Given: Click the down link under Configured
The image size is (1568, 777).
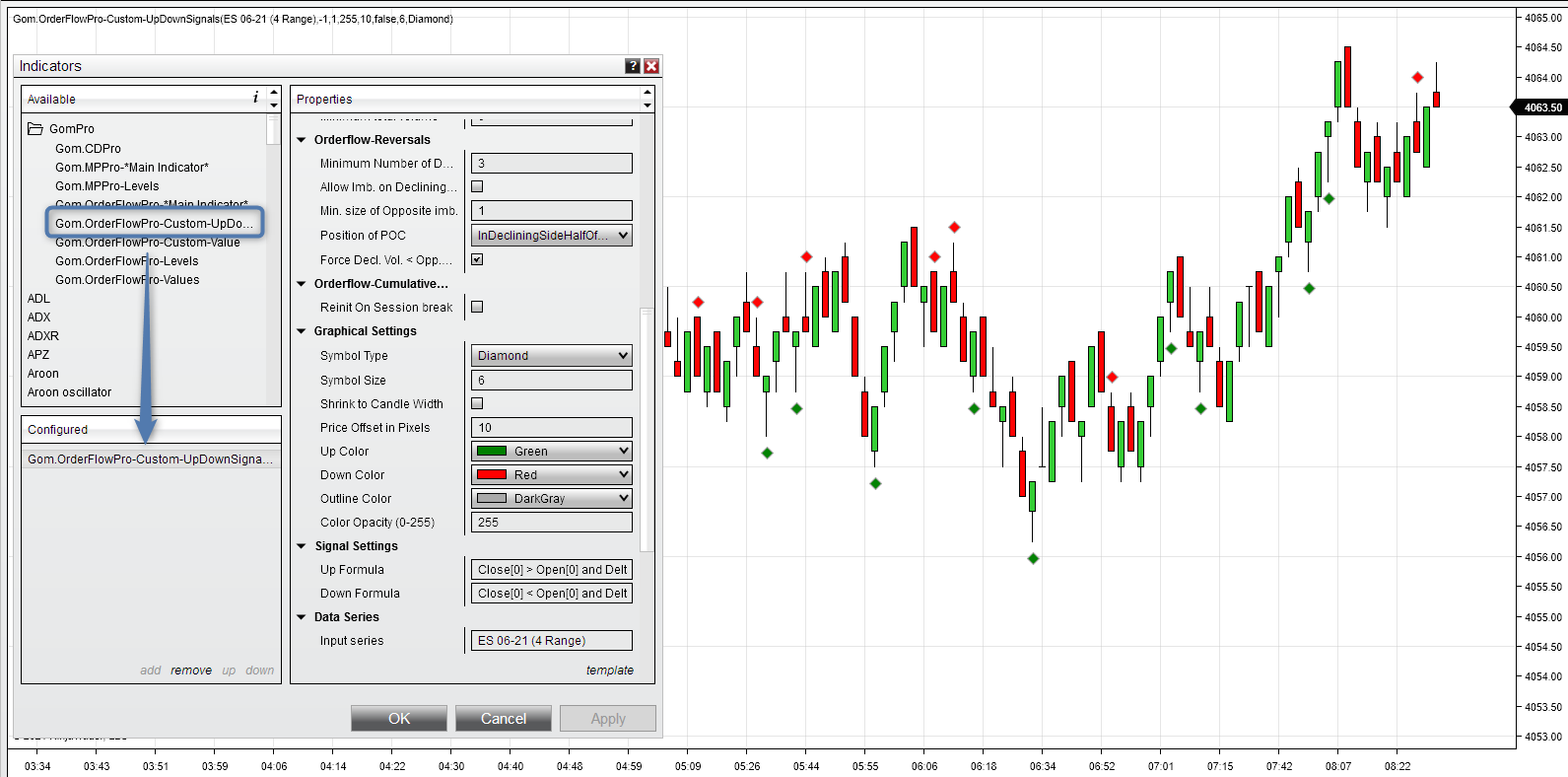Looking at the screenshot, I should point(260,671).
